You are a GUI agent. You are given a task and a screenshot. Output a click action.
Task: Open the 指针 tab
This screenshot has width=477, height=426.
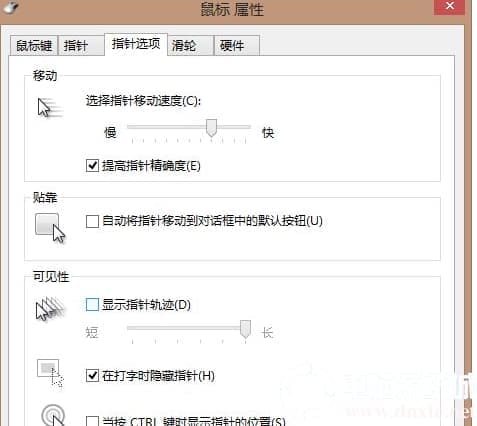(x=81, y=45)
